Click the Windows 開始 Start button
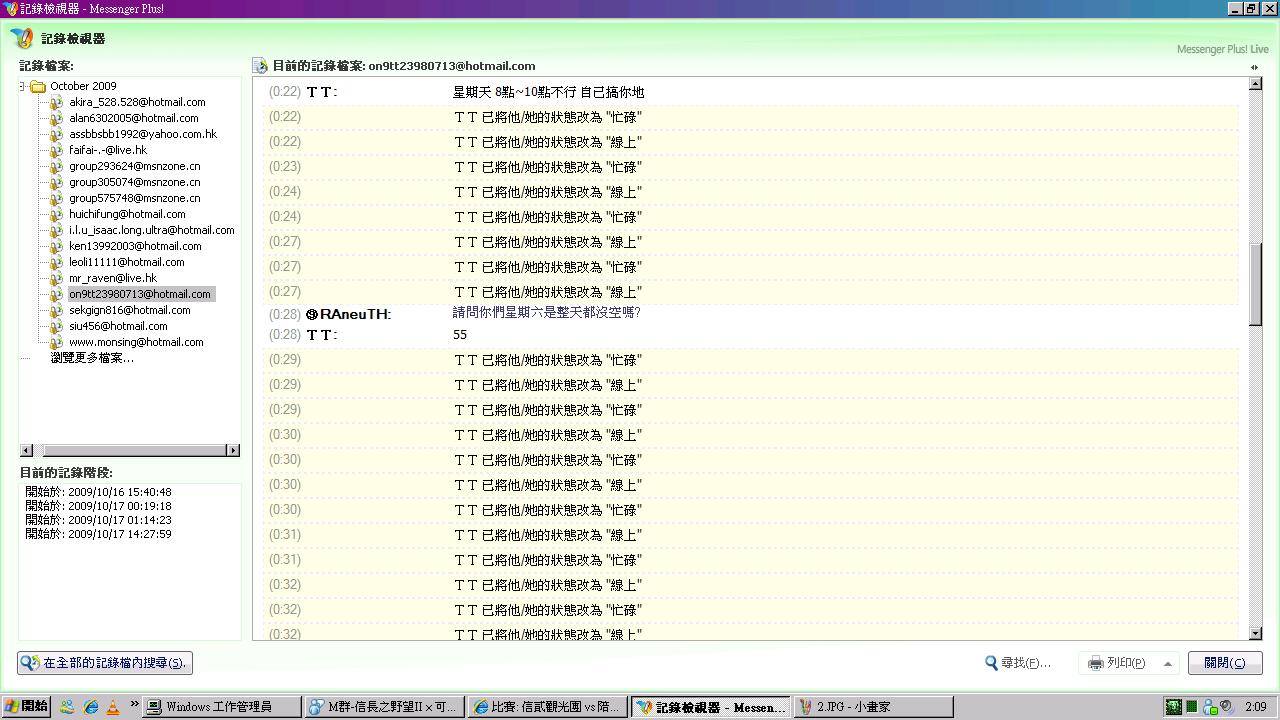This screenshot has height=720, width=1280. [x=26, y=707]
